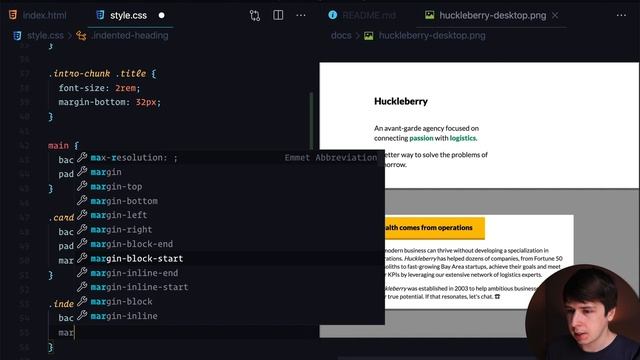
Task: Place cursor after typed mar text
Action: (x=75, y=333)
